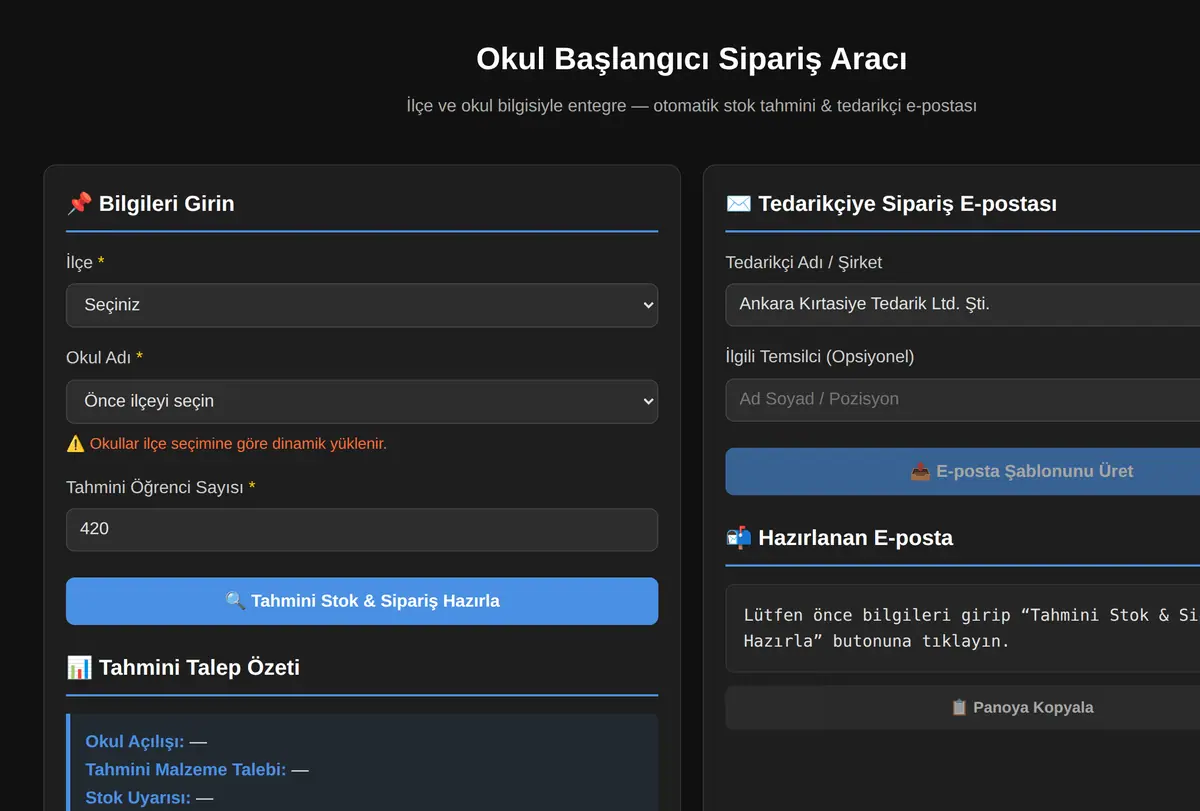
Task: Click the envelope icon beside Tedarikçiye Sipariş E-postası
Action: point(738,204)
